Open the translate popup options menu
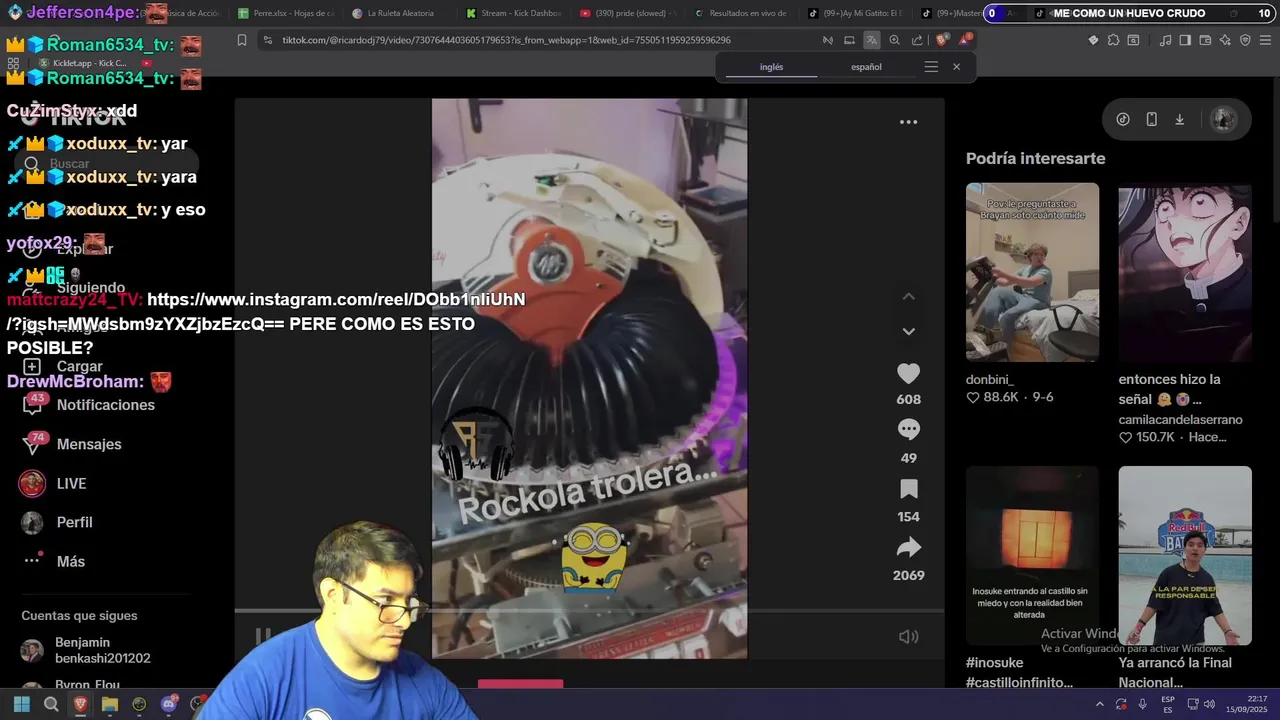 (931, 67)
